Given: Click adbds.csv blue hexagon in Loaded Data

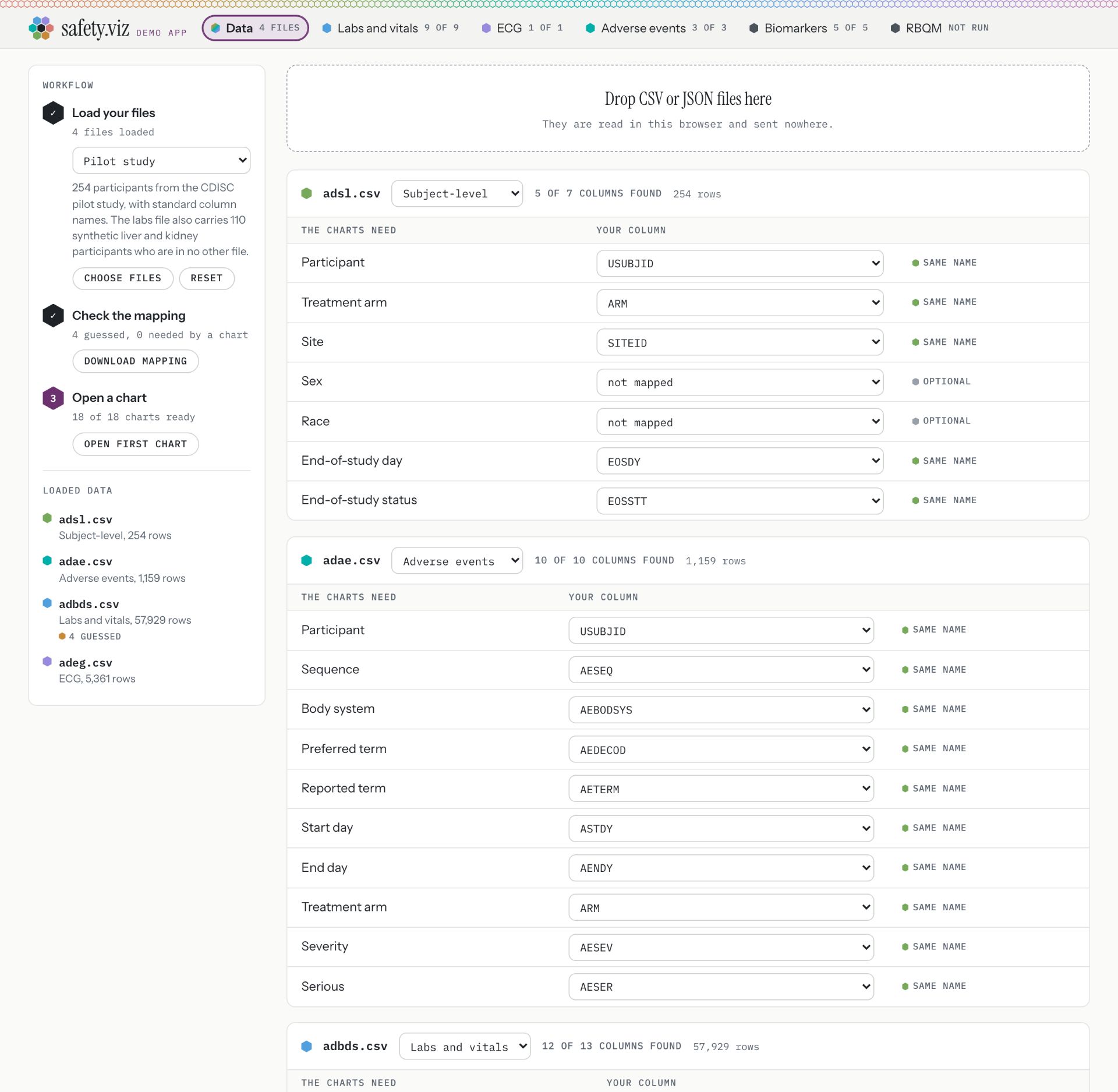Looking at the screenshot, I should [x=47, y=603].
